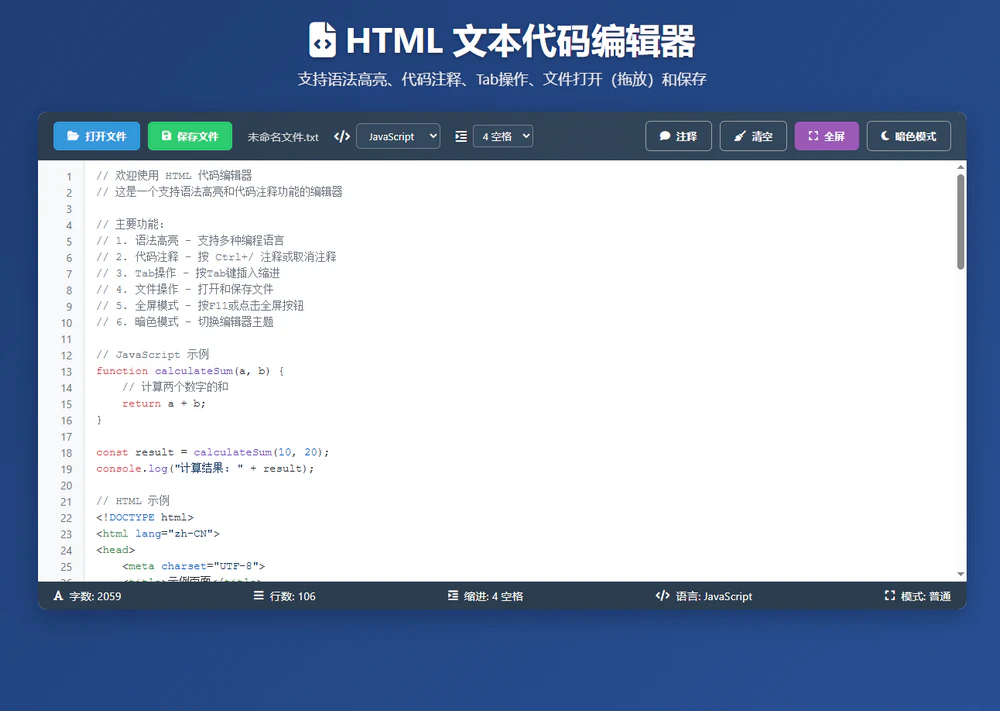Click the character count icon in status bar
The image size is (1000, 711).
[x=58, y=596]
